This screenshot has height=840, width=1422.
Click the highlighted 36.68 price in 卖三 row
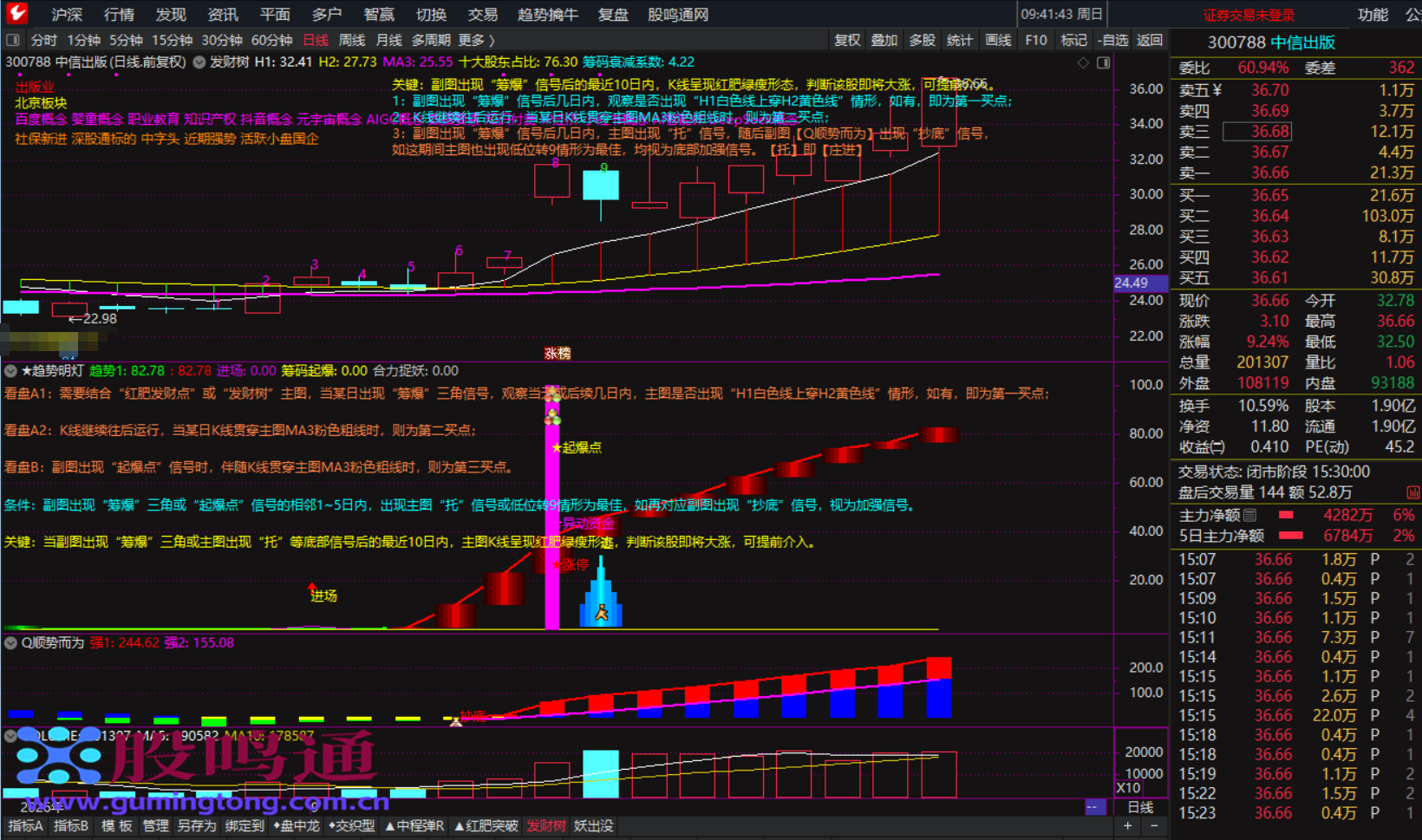(1257, 132)
